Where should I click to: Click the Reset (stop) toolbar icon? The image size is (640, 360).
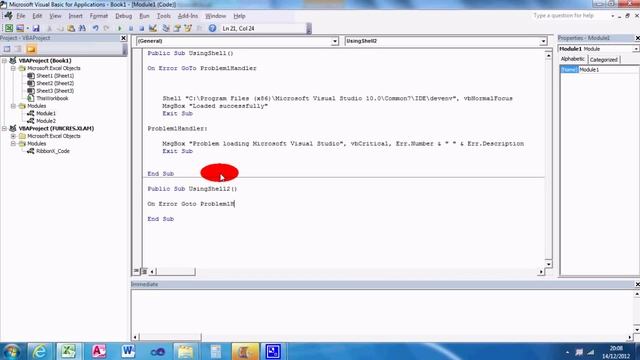coord(141,28)
